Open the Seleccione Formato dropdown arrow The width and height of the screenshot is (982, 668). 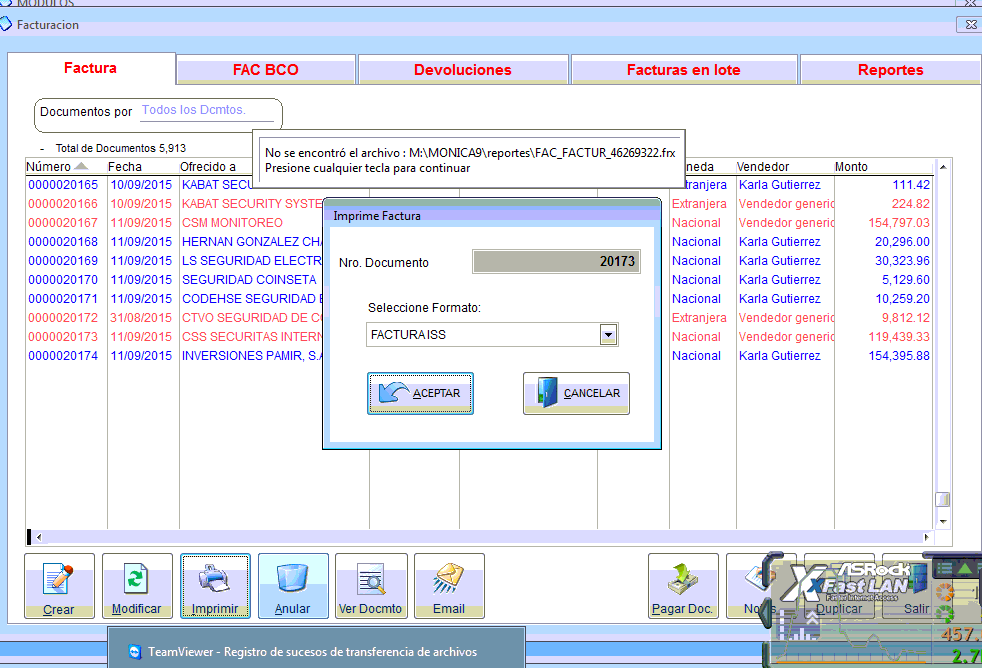pyautogui.click(x=608, y=335)
